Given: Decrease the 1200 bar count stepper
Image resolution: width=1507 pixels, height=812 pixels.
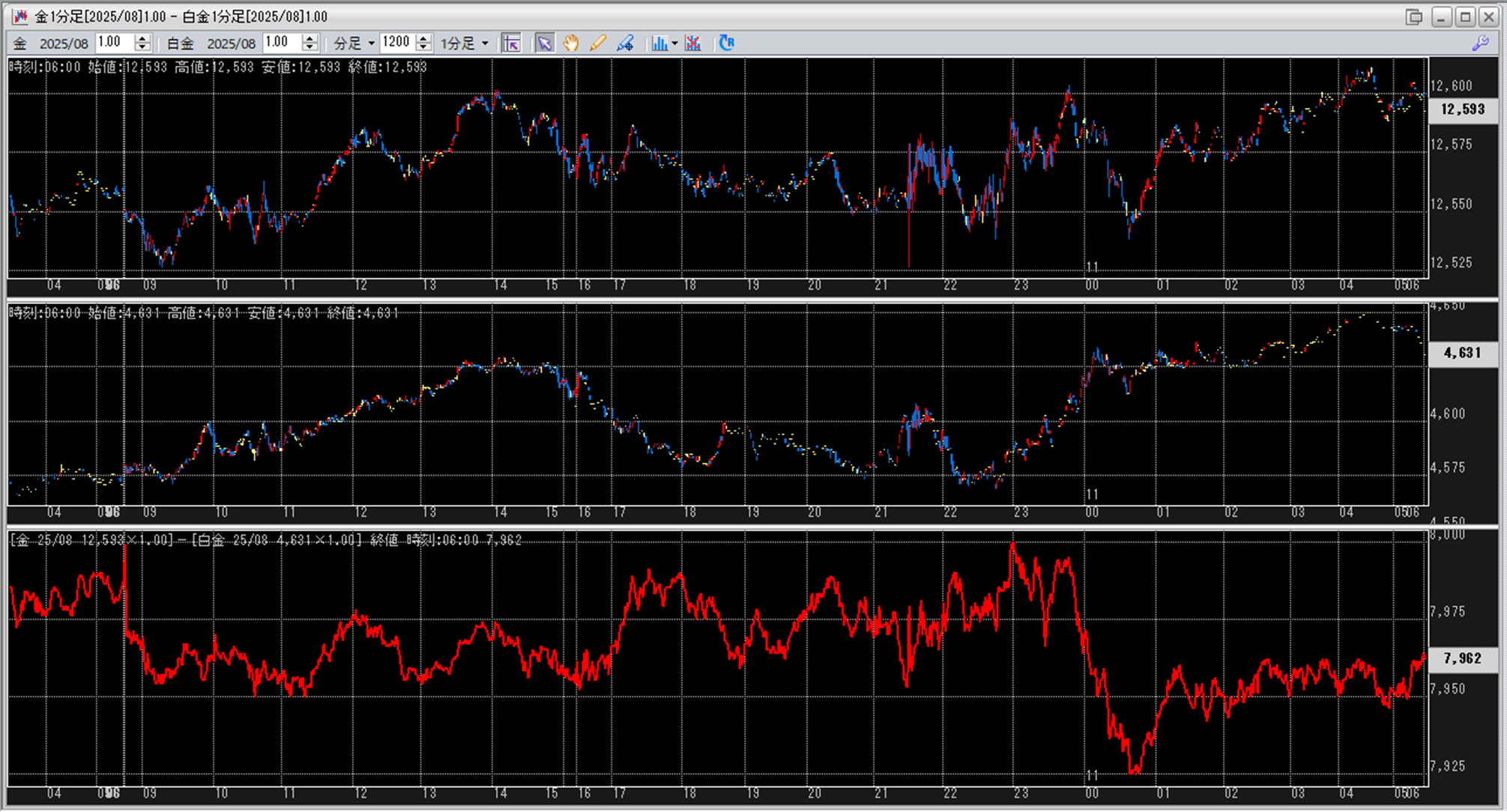Looking at the screenshot, I should coord(424,48).
